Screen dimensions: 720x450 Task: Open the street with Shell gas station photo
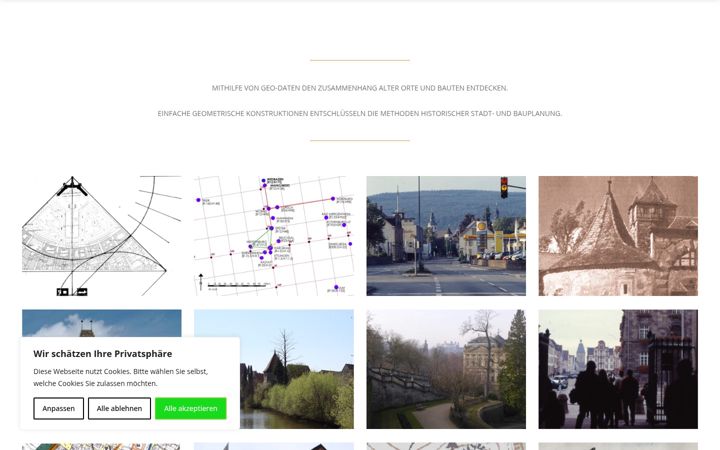click(x=446, y=236)
